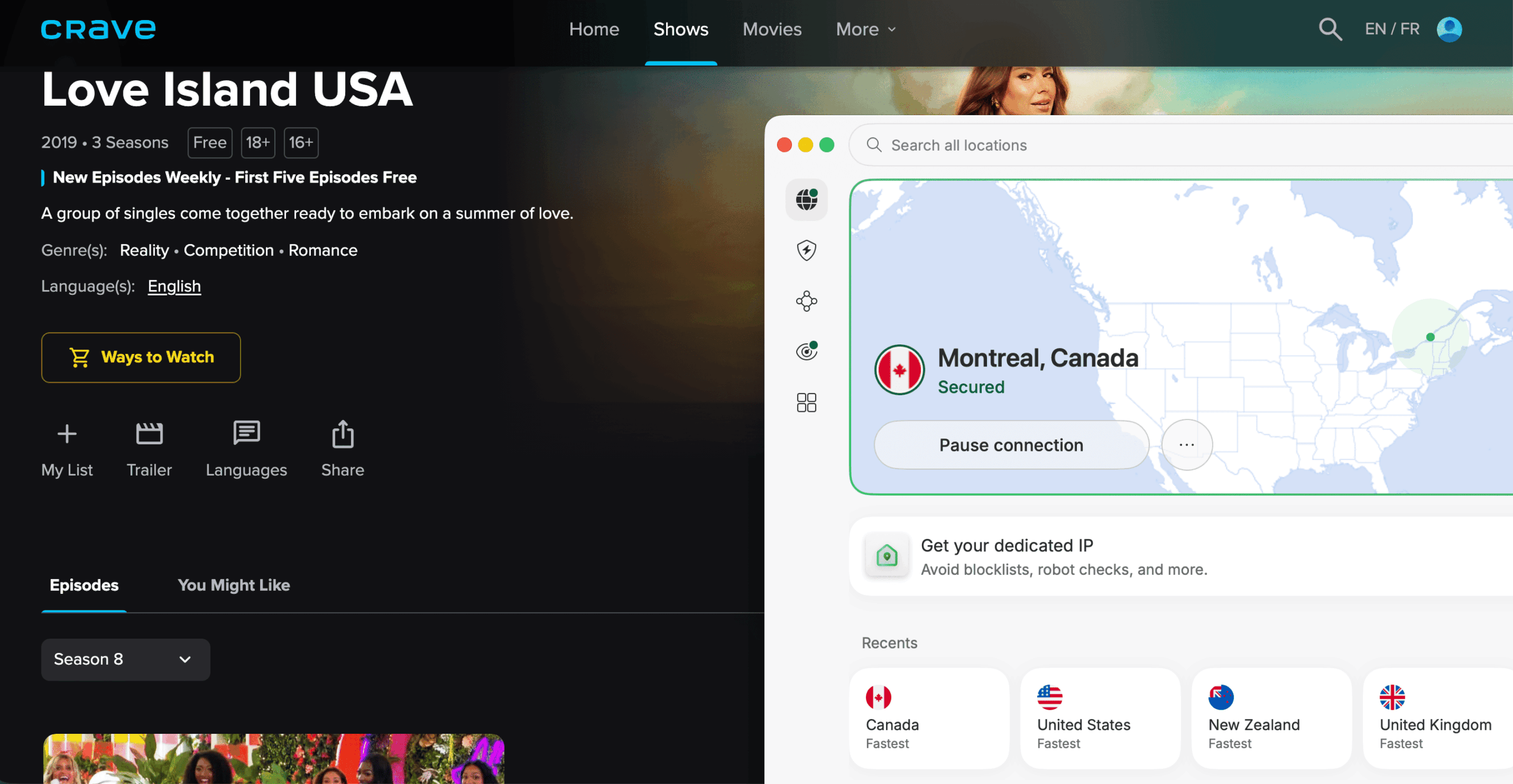This screenshot has width=1513, height=784.
Task: Click the Competition genre text
Action: (229, 250)
